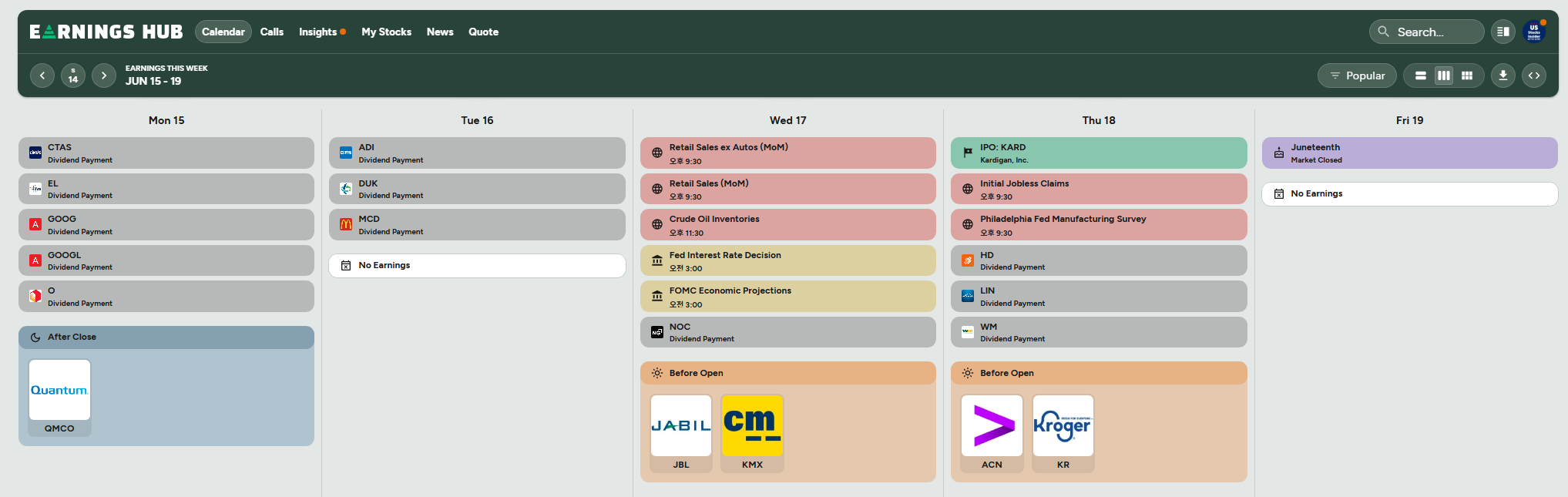Viewport: 1568px width, 497px height.
Task: Open the Accenture ACN earnings card
Action: click(x=992, y=433)
